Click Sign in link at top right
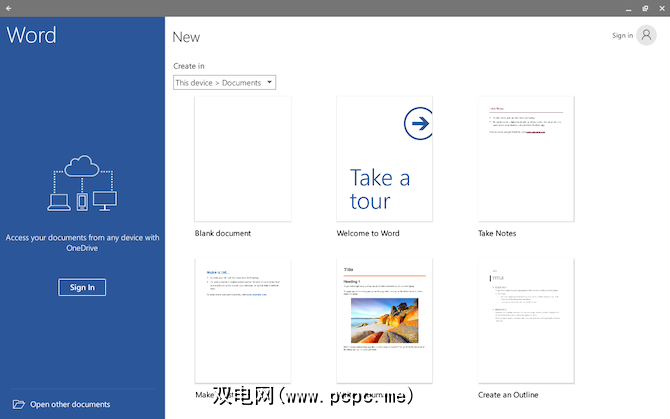Image resolution: width=670 pixels, height=419 pixels. (x=622, y=35)
